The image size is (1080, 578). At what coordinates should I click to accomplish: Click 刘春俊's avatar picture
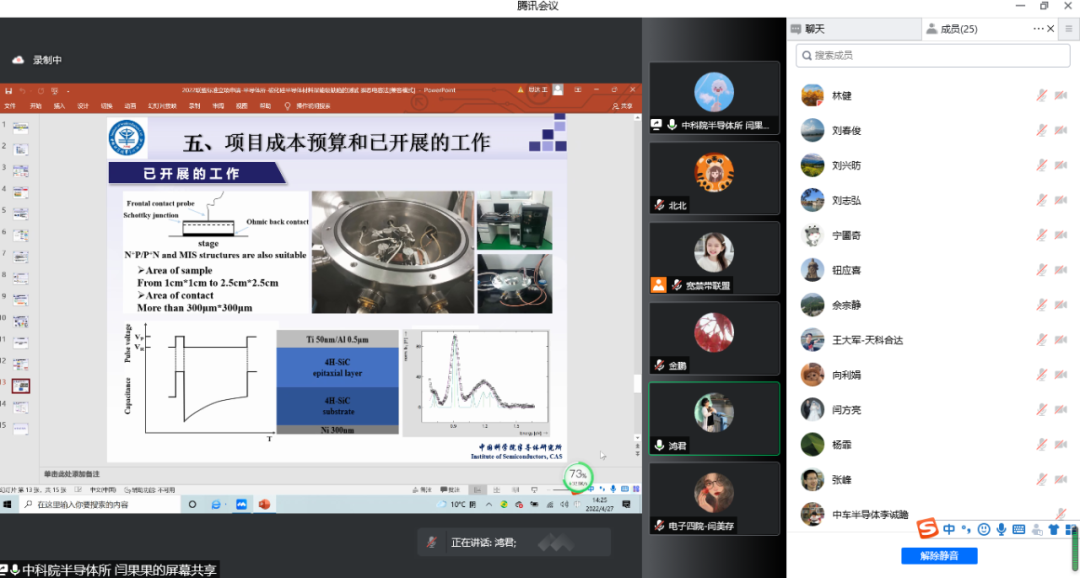812,130
